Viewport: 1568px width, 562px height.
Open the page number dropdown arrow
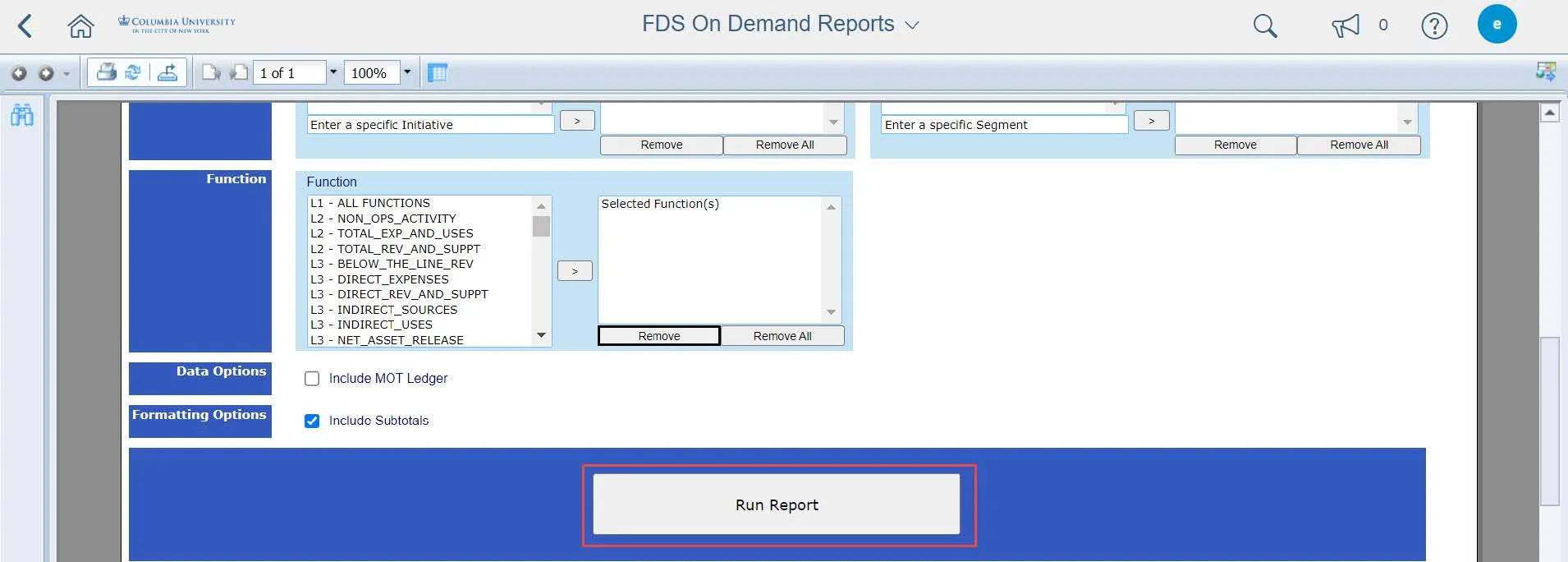(x=333, y=72)
